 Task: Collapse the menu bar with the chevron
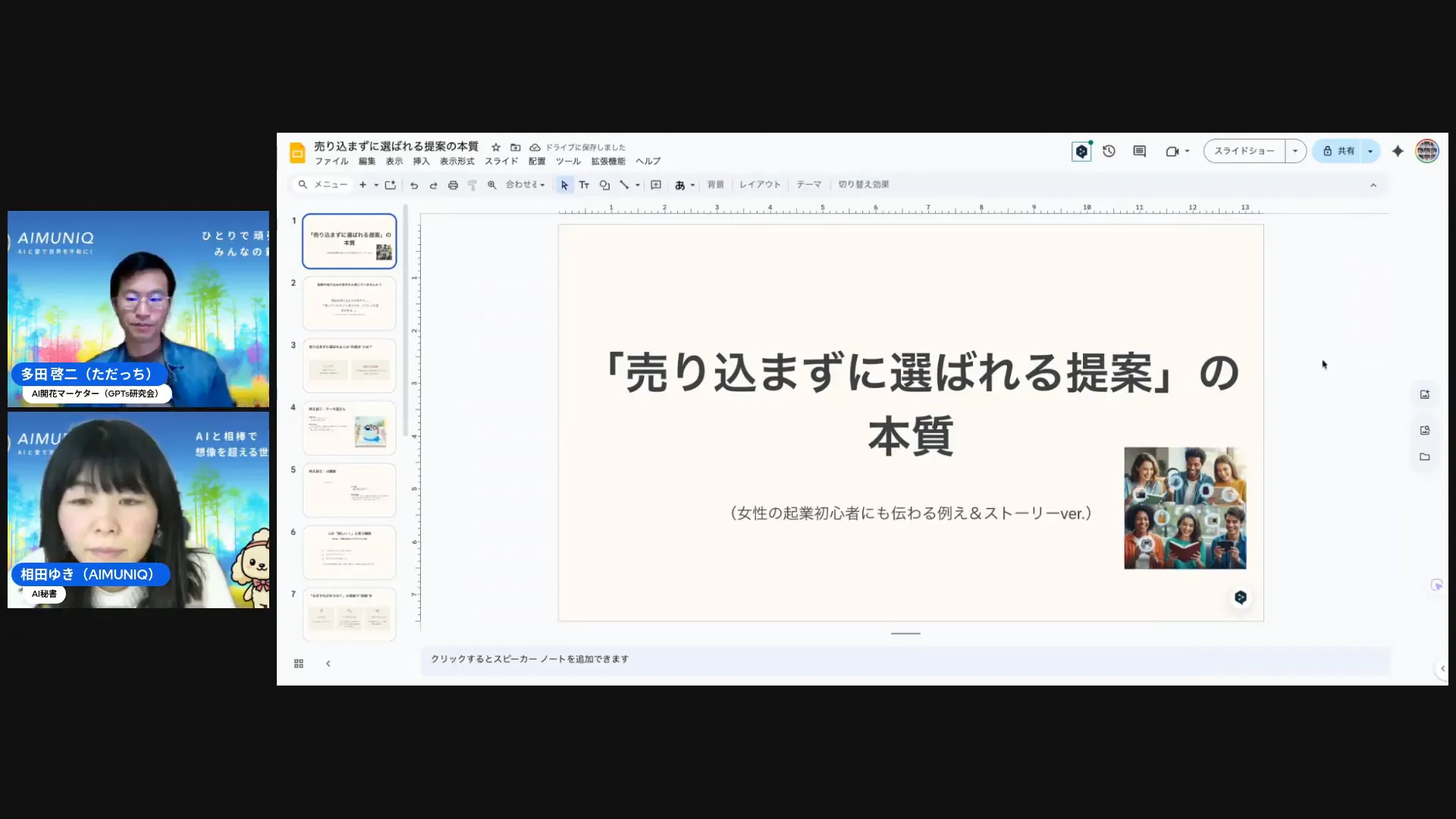pyautogui.click(x=1374, y=184)
